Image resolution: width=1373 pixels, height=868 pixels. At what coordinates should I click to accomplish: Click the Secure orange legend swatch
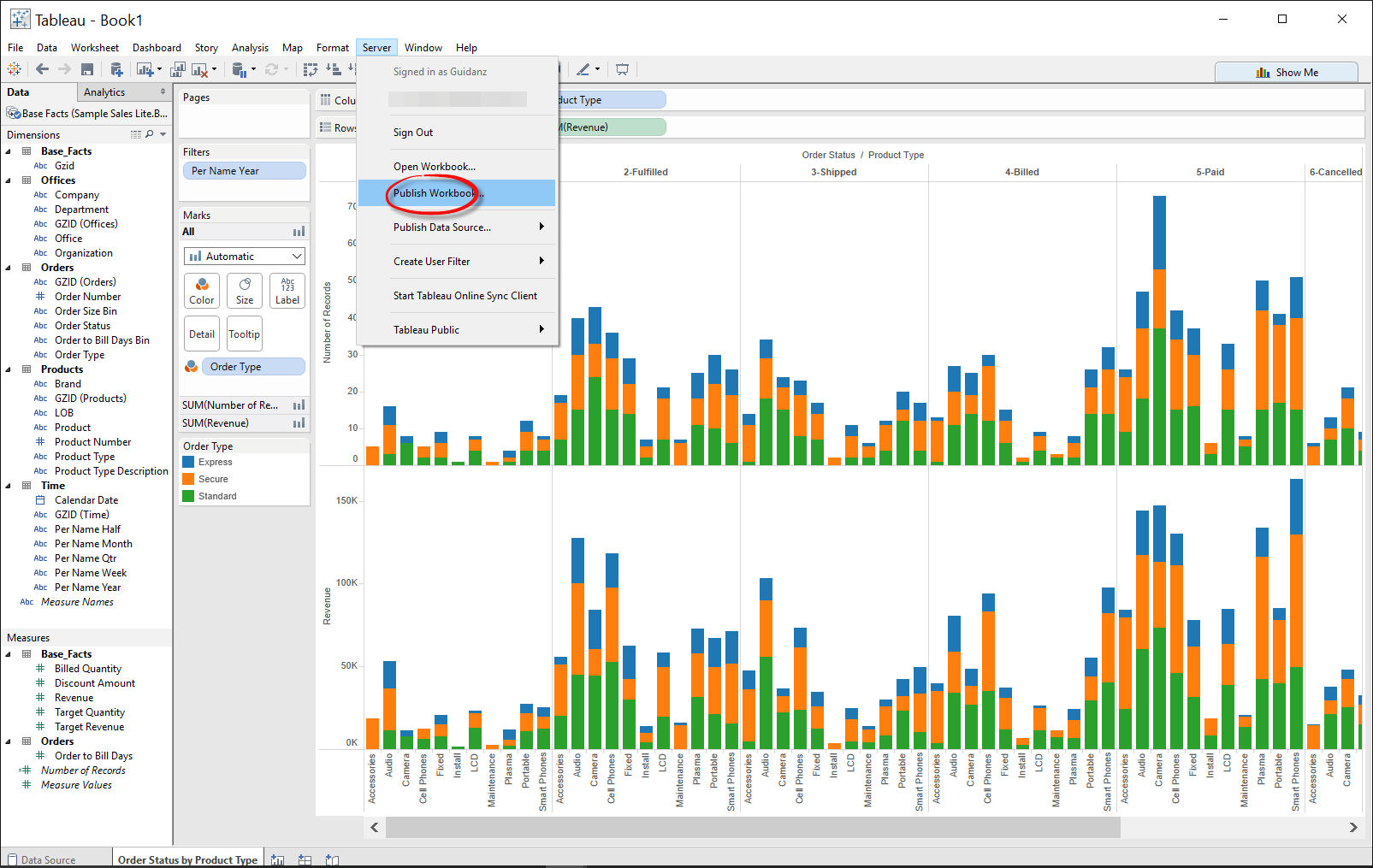point(189,479)
